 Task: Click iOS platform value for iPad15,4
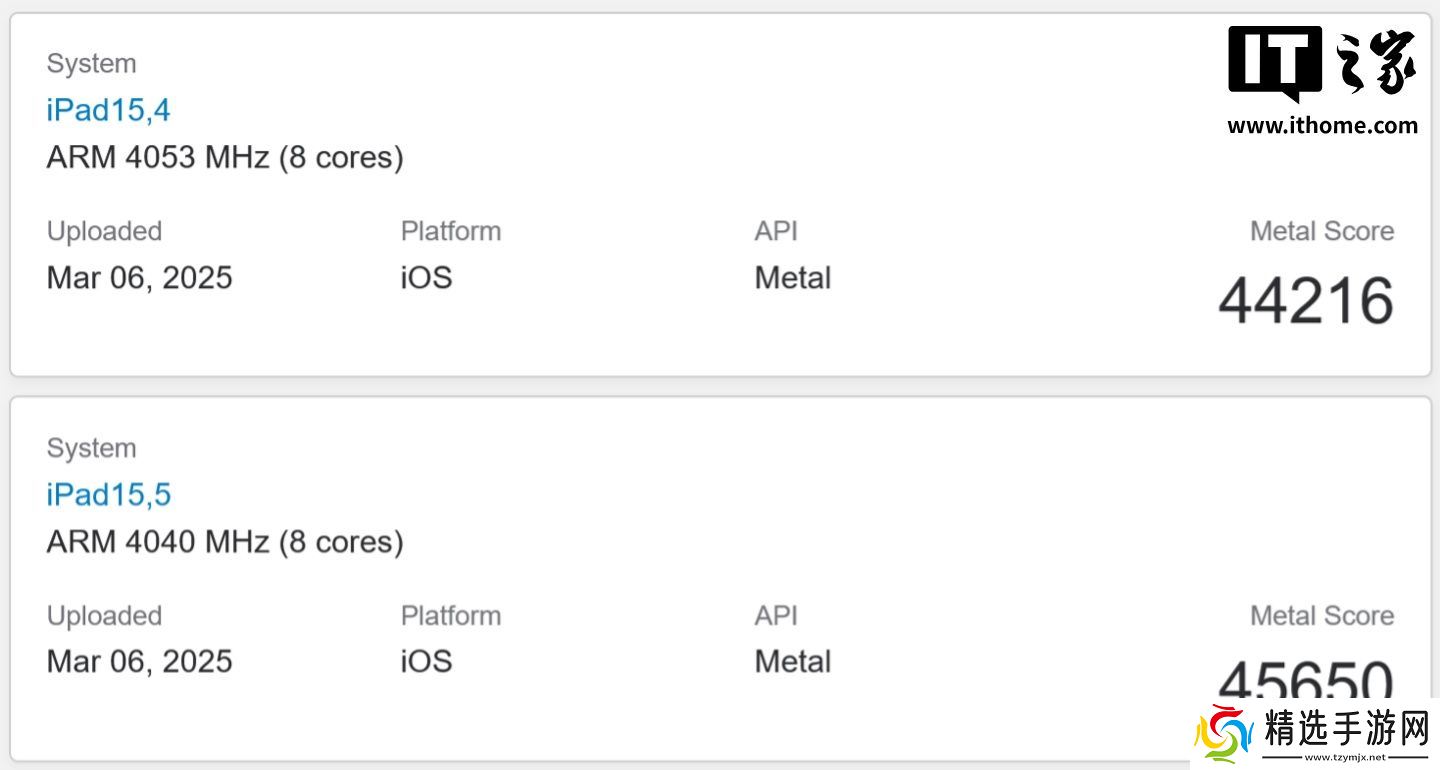click(426, 277)
